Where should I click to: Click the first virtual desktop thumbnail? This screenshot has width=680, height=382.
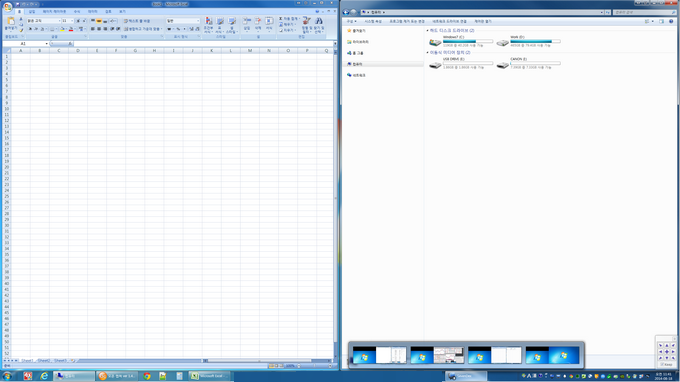click(379, 355)
